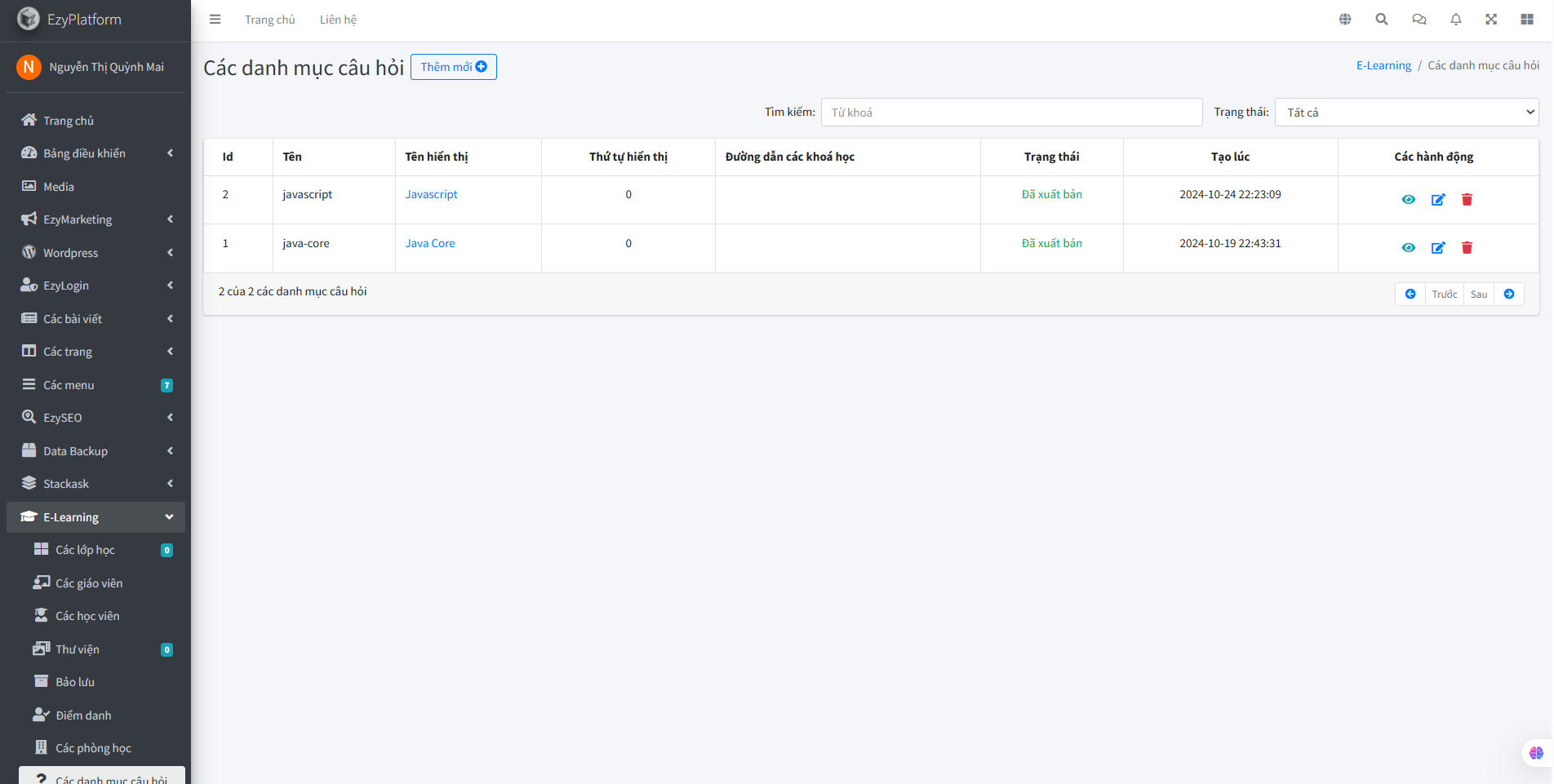Open Các phòng học submenu item
1554x784 pixels.
[102, 748]
